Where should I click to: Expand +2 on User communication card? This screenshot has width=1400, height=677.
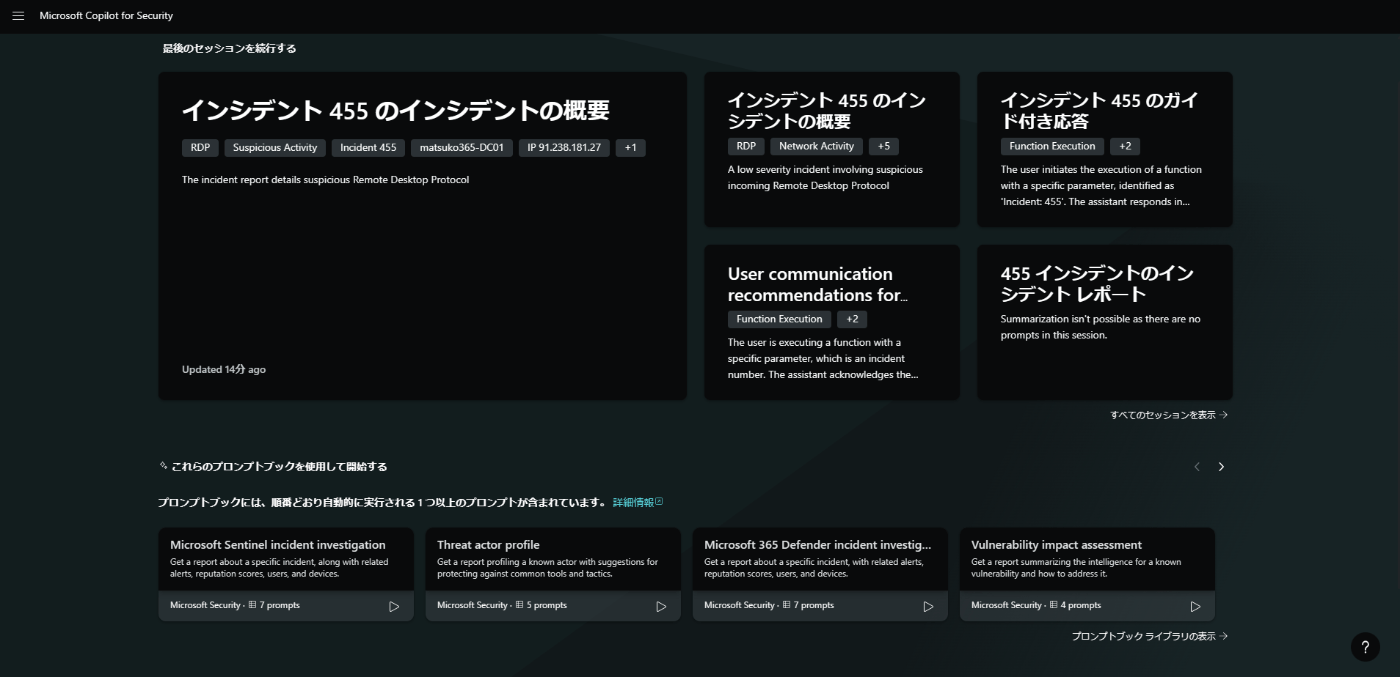(852, 319)
